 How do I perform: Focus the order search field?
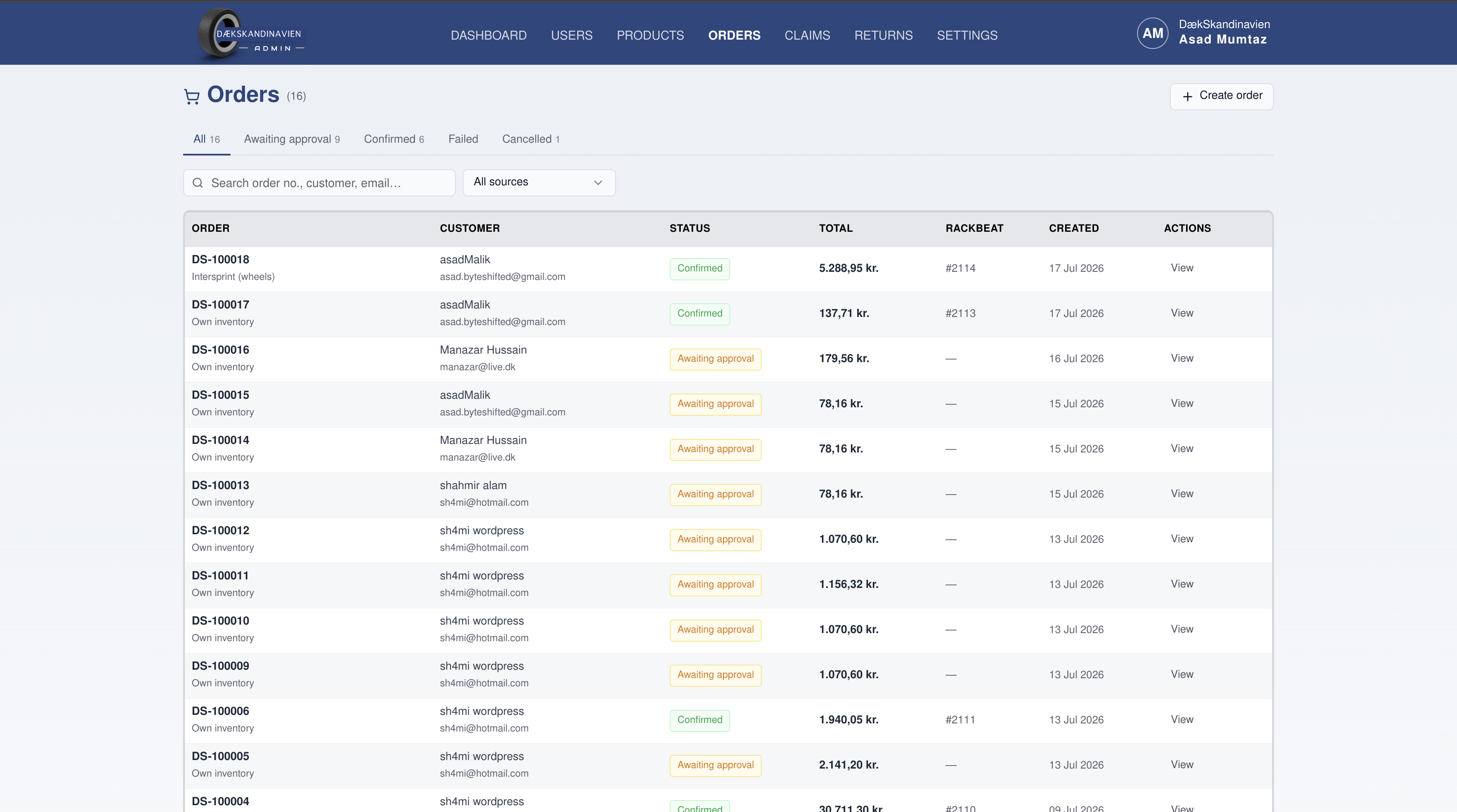coord(319,183)
